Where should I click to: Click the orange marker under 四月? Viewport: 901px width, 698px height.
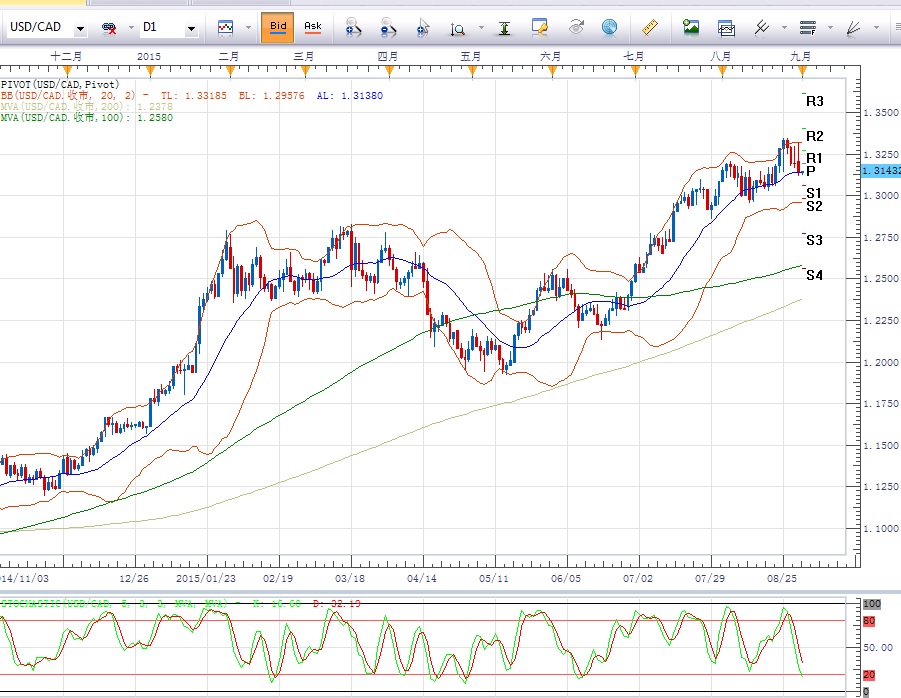click(389, 71)
